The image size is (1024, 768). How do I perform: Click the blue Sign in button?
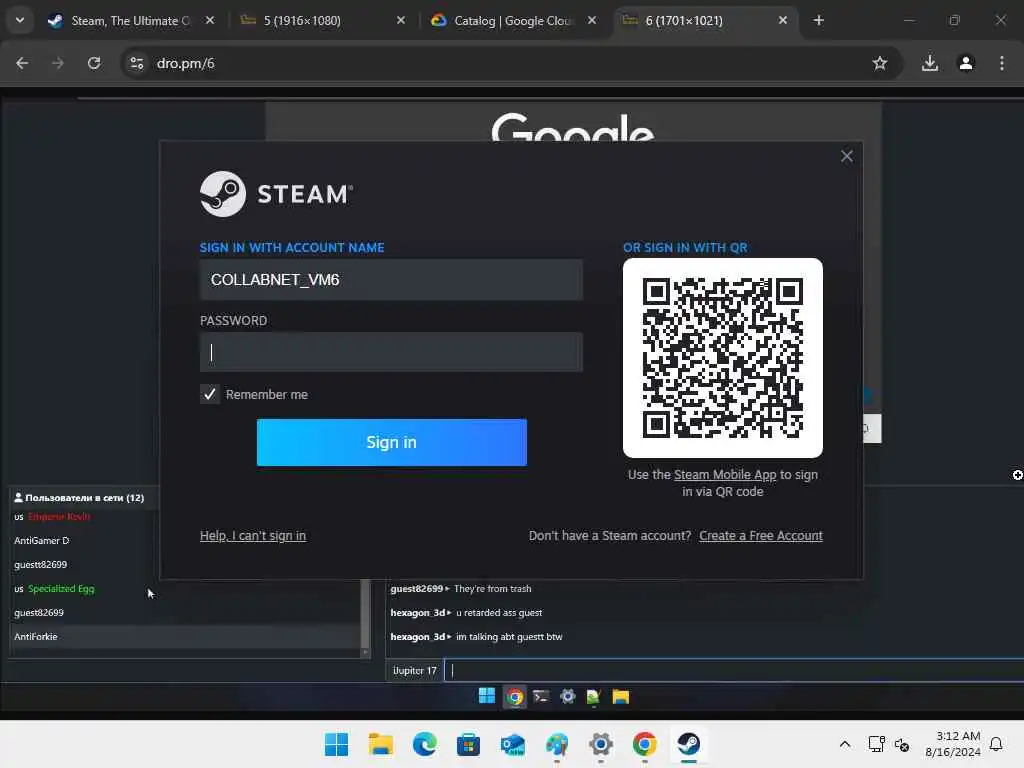[392, 442]
